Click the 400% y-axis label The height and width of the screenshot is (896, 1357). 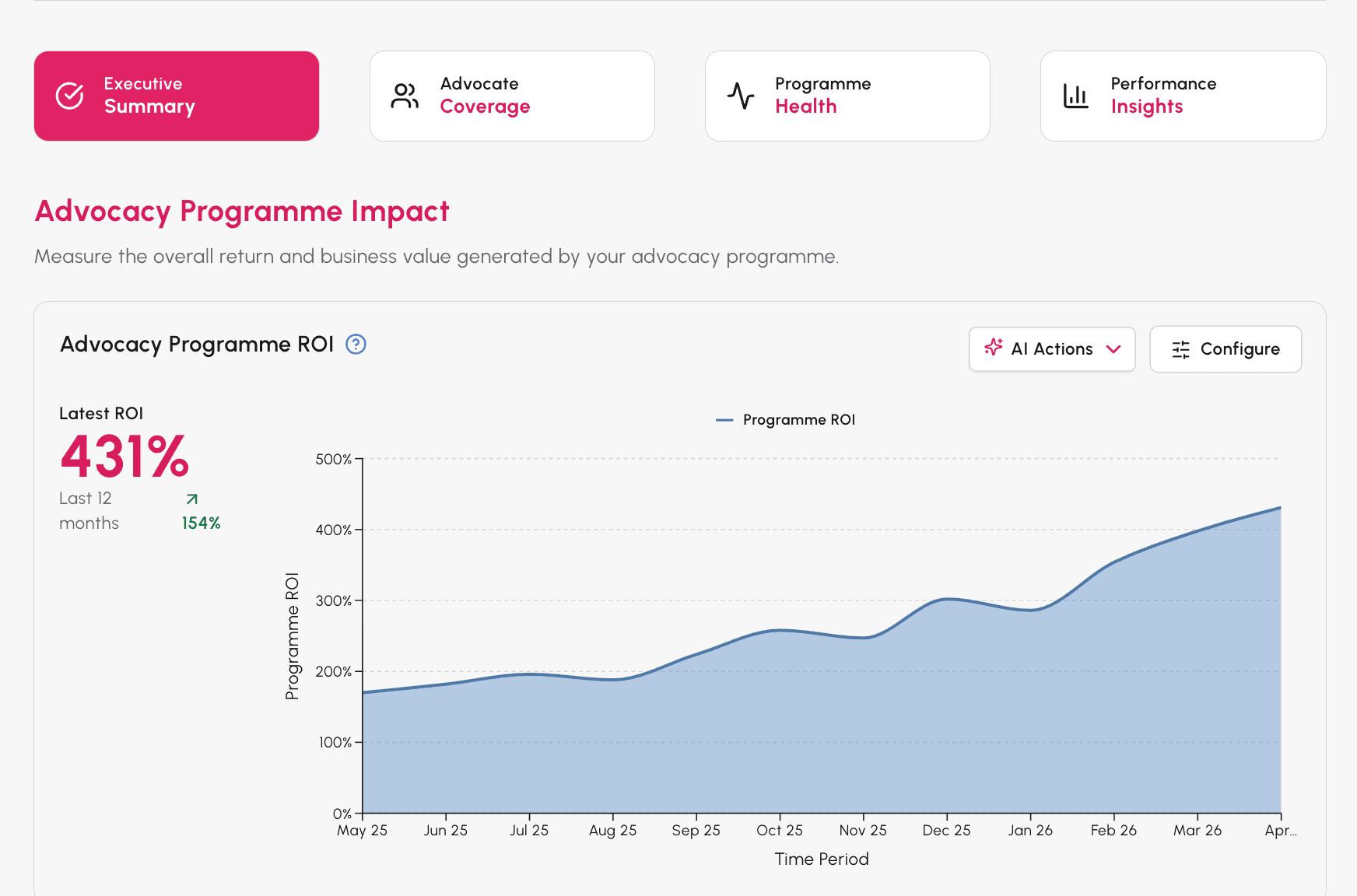point(334,530)
